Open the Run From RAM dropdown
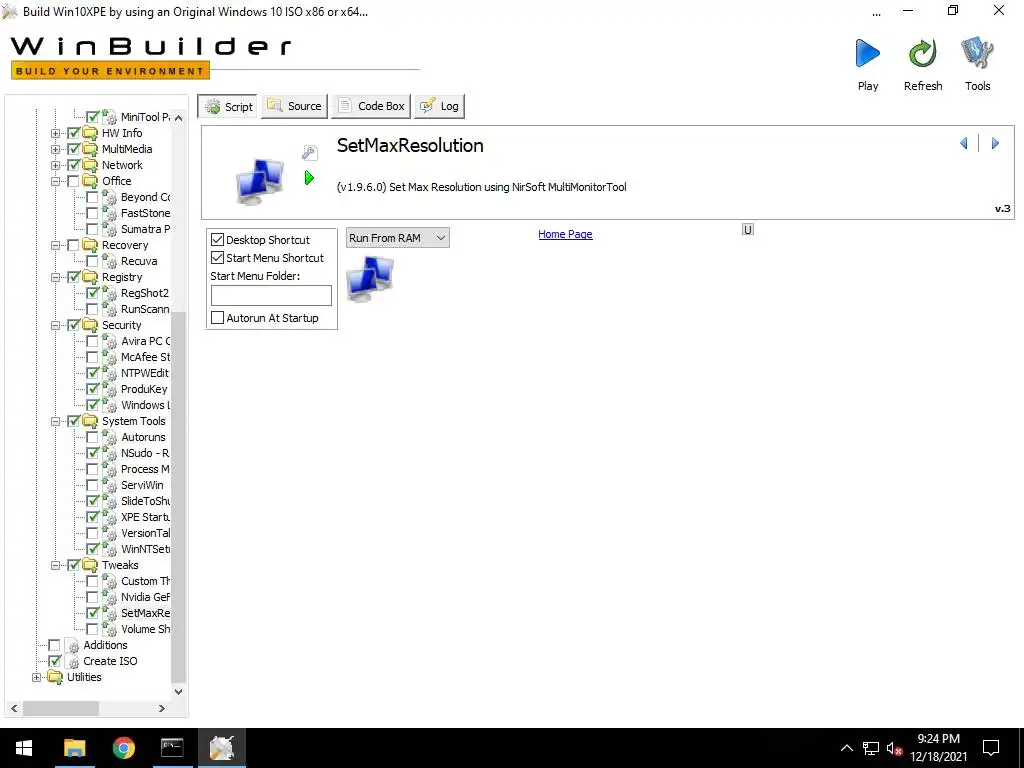 (x=398, y=238)
